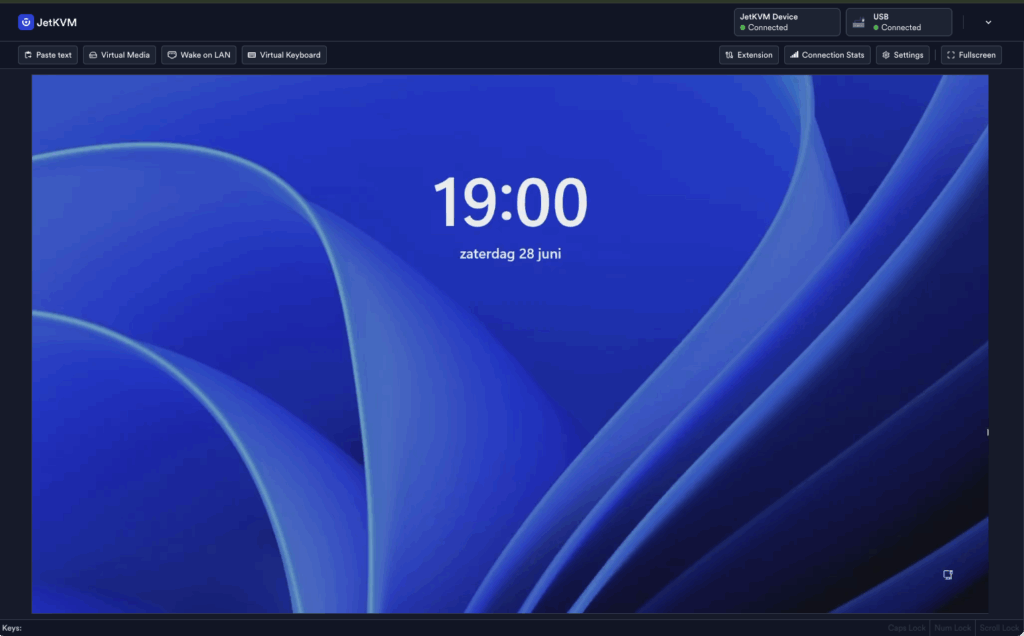Click the lock screen network icon
The height and width of the screenshot is (636, 1024).
947,575
